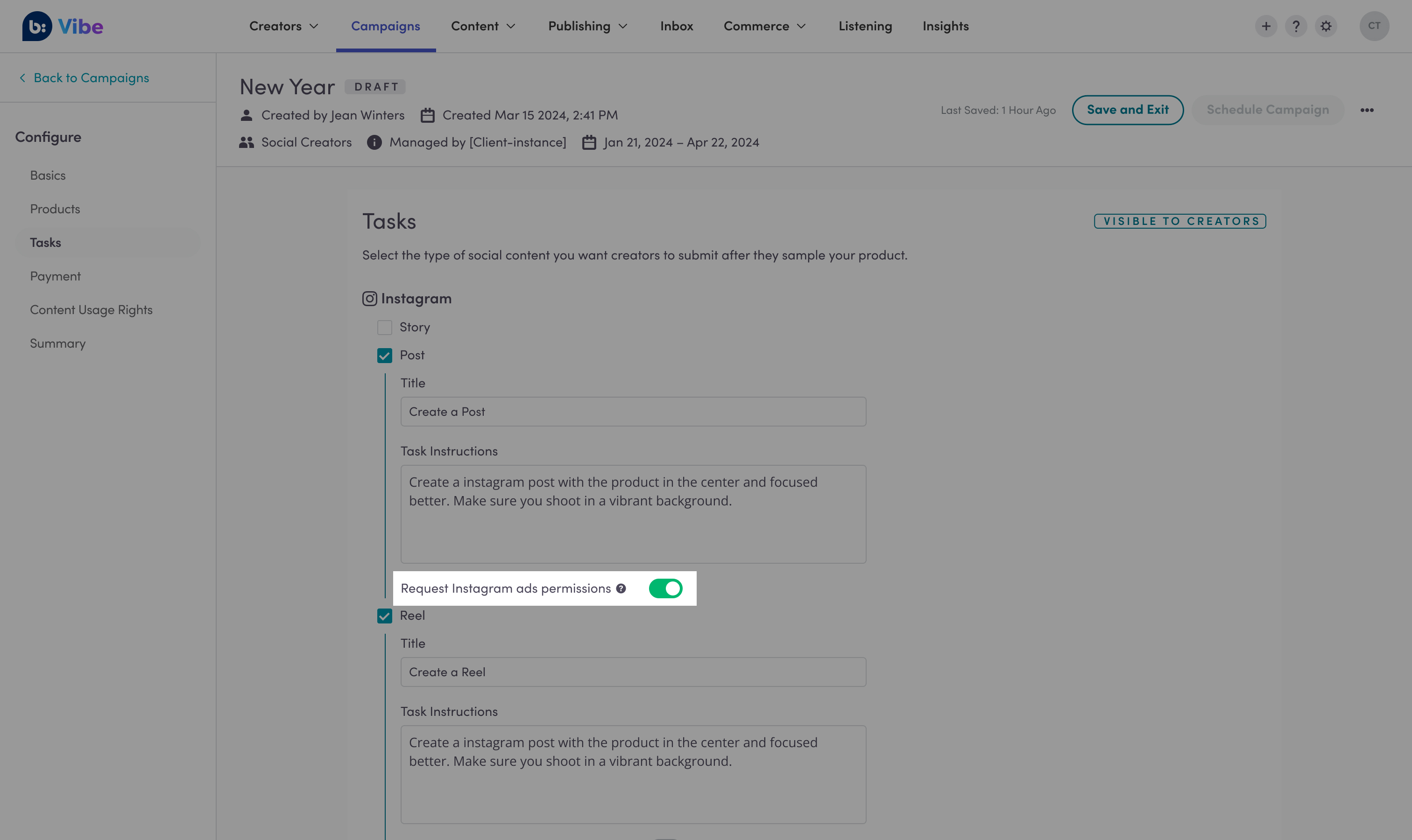Click the CT user avatar
This screenshot has width=1412, height=840.
[x=1374, y=26]
